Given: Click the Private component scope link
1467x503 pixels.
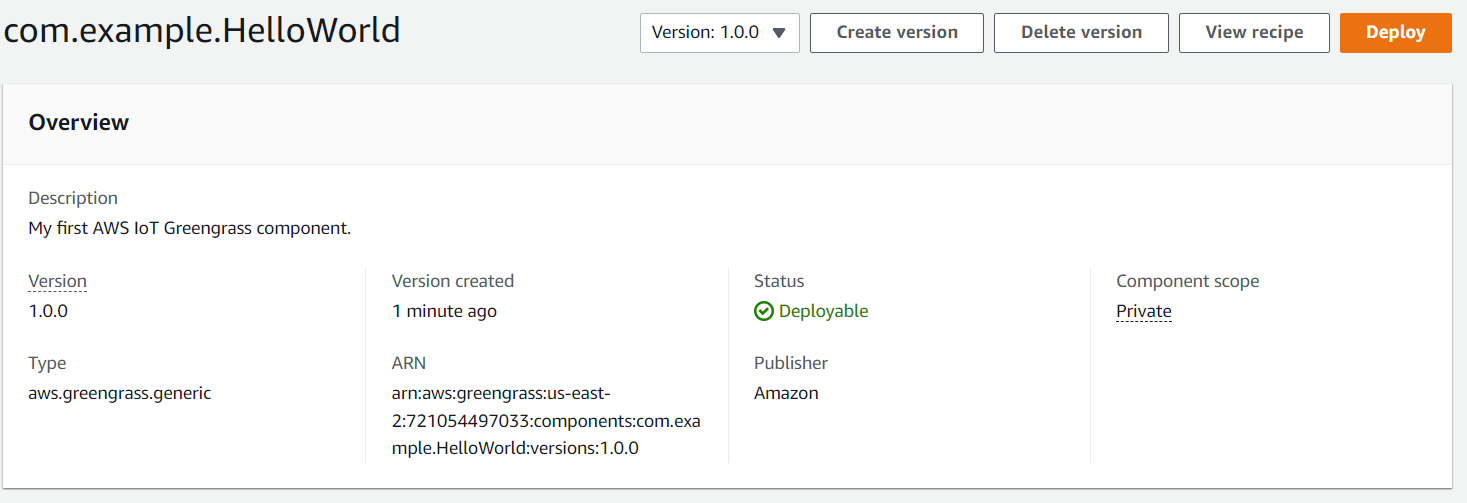Looking at the screenshot, I should pyautogui.click(x=1144, y=311).
